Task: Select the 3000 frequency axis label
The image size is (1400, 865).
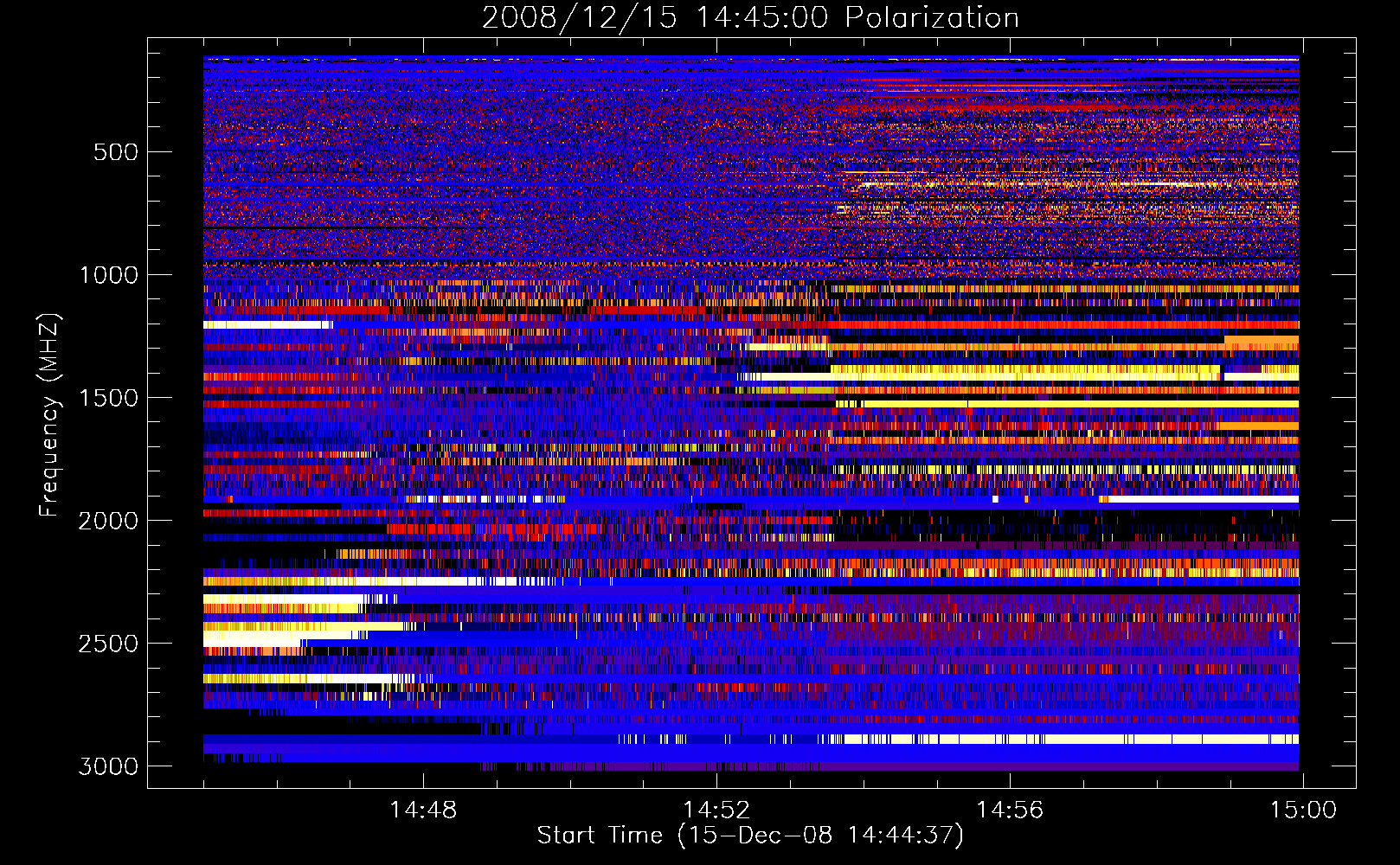Action: point(108,766)
